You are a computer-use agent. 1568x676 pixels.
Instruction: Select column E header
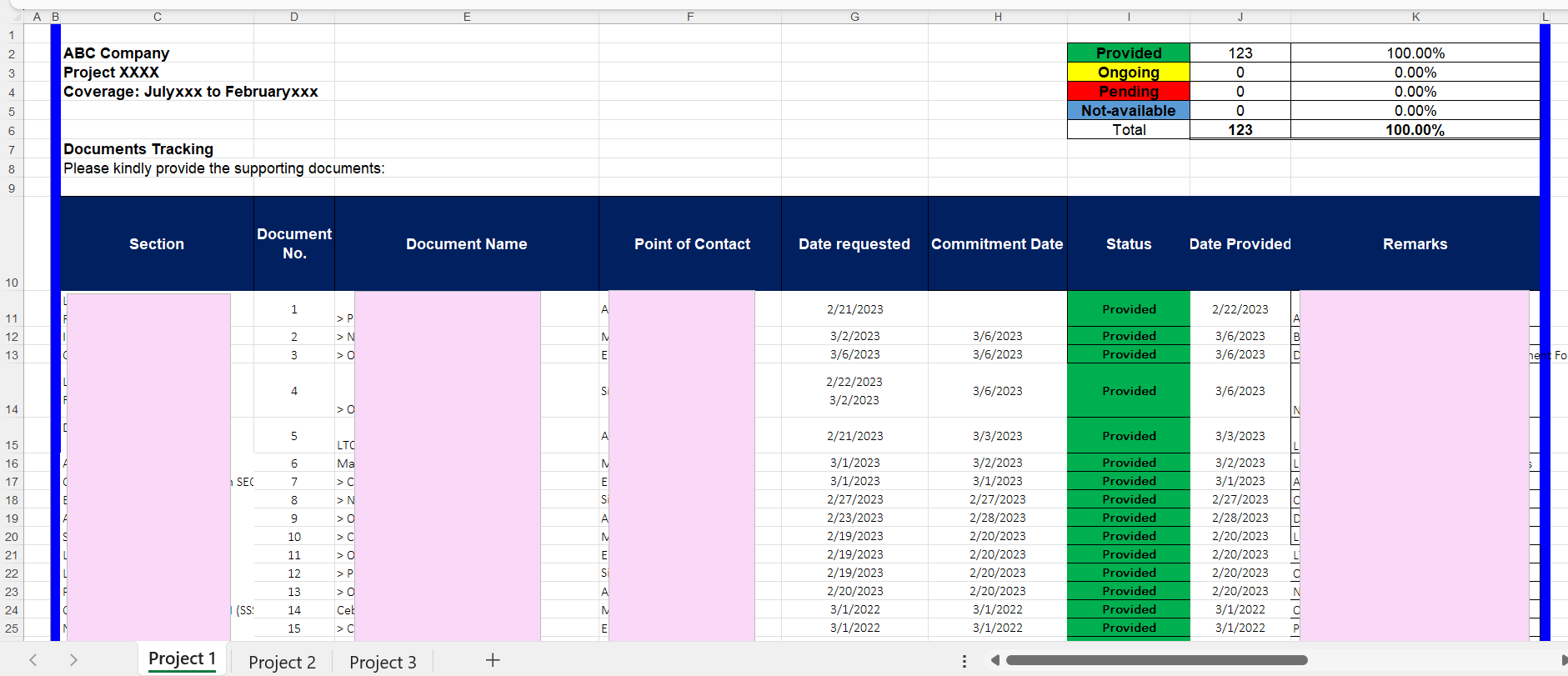(x=467, y=17)
